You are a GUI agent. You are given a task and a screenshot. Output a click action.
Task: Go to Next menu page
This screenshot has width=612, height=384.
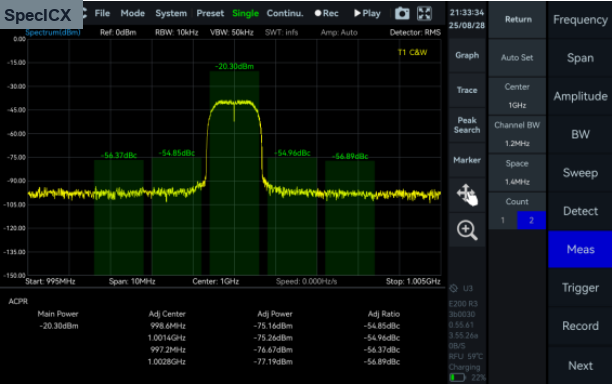[580, 366]
